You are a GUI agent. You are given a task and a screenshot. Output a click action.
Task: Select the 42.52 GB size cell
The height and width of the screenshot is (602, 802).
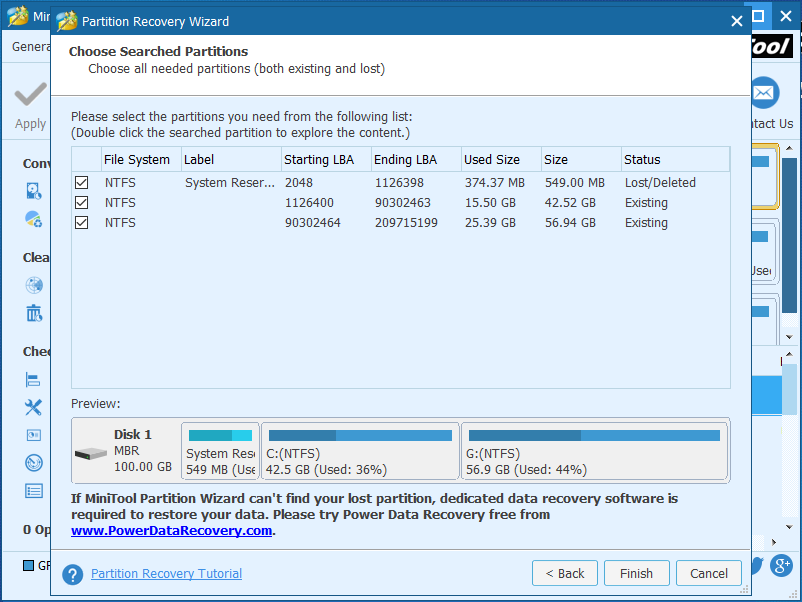[570, 203]
